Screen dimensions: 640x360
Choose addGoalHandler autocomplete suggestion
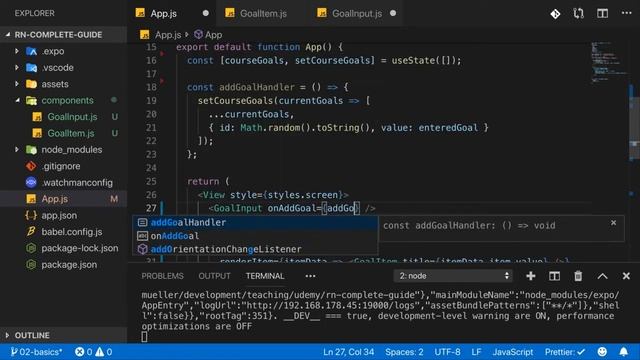pyautogui.click(x=255, y=222)
